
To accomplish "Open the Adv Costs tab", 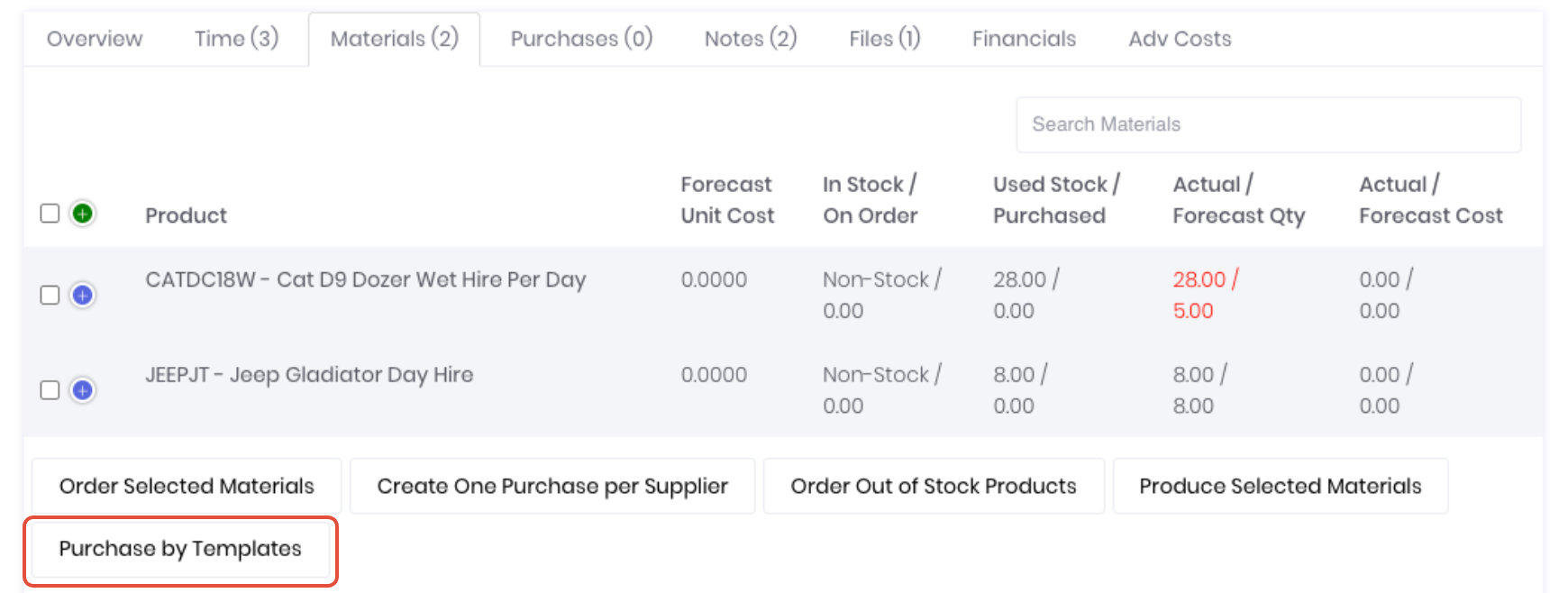I will click(1180, 39).
